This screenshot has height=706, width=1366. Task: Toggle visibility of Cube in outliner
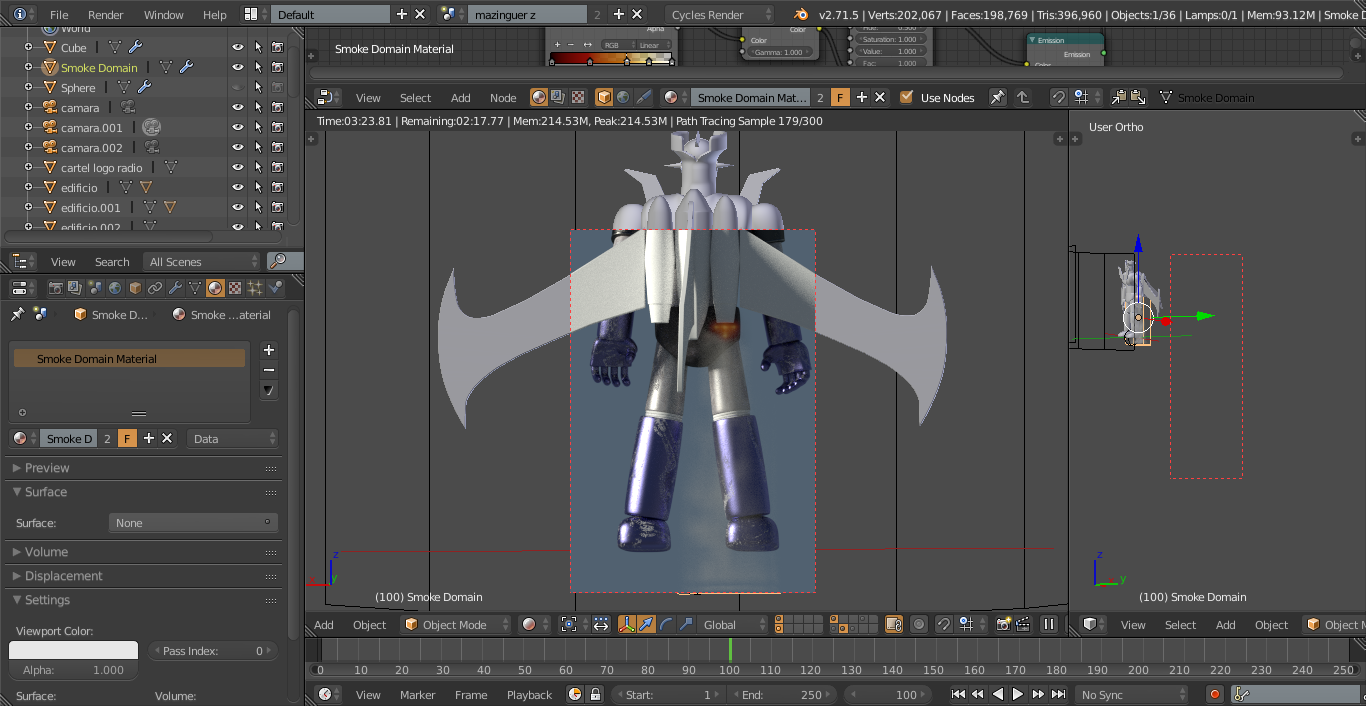point(238,48)
